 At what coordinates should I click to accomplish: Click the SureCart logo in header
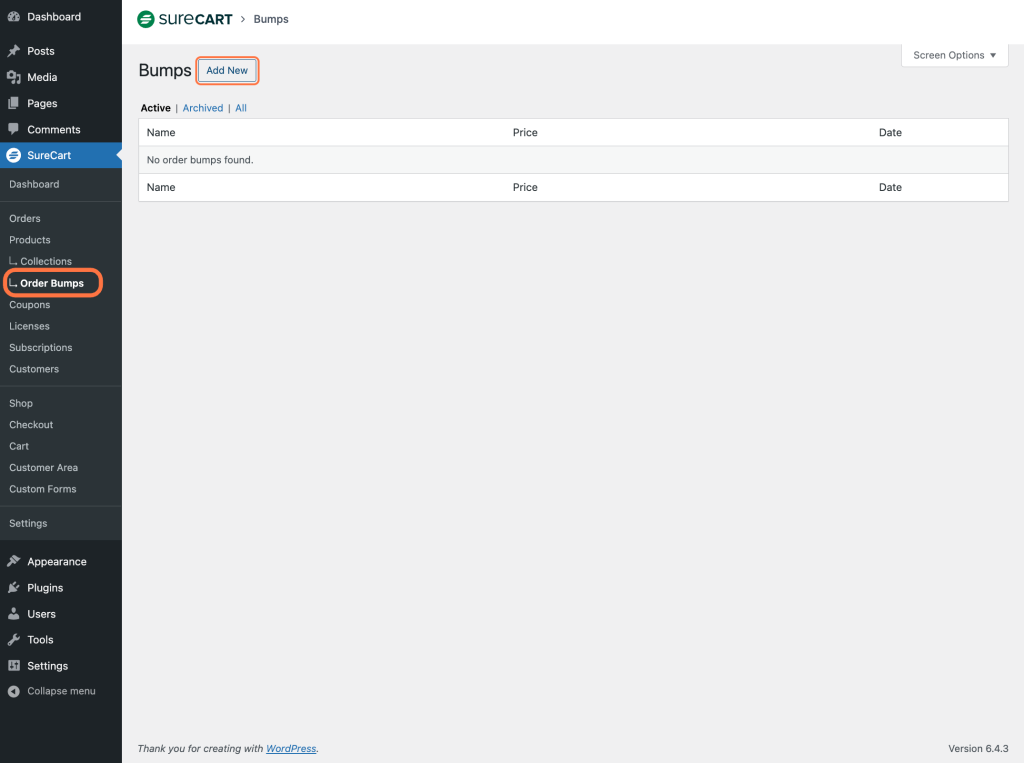tap(185, 19)
